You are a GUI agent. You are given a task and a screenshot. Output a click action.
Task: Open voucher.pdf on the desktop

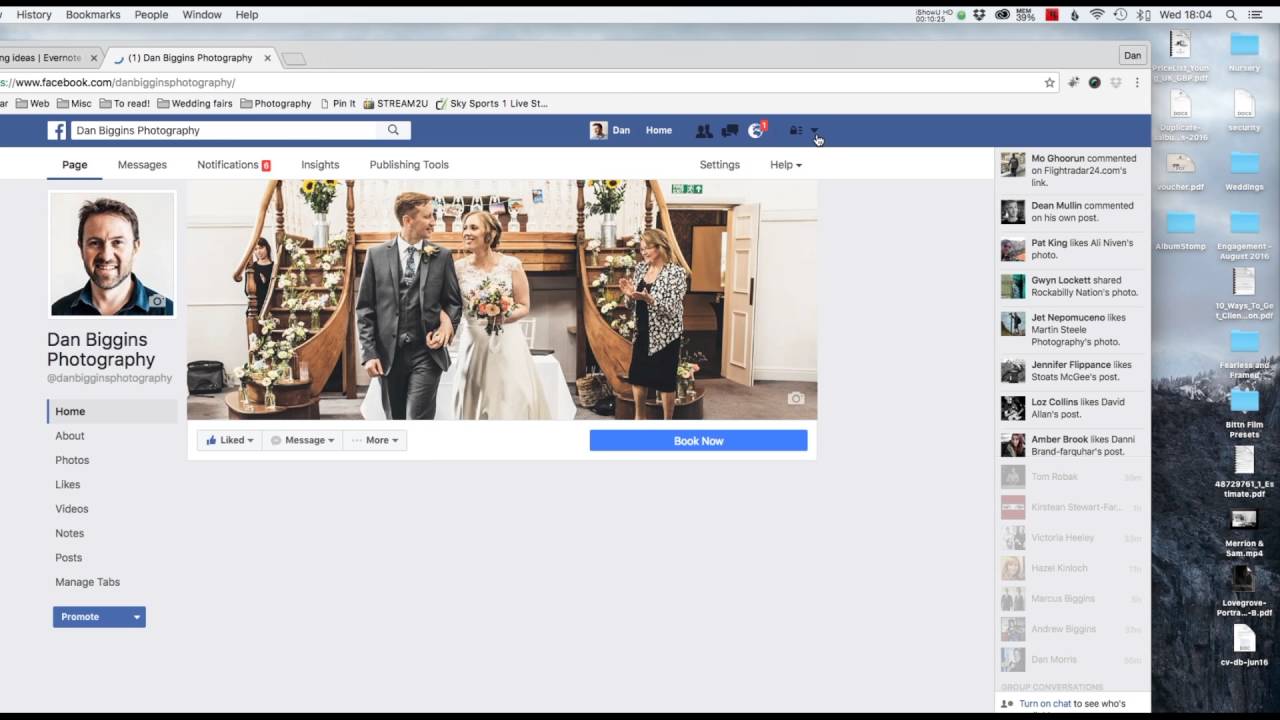1180,170
